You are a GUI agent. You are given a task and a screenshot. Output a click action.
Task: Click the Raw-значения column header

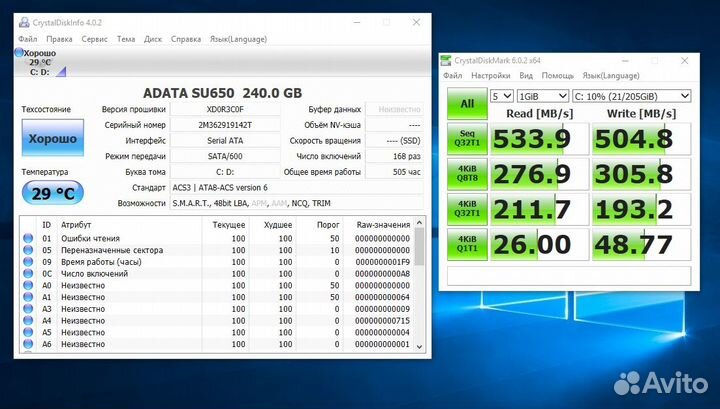tap(383, 224)
